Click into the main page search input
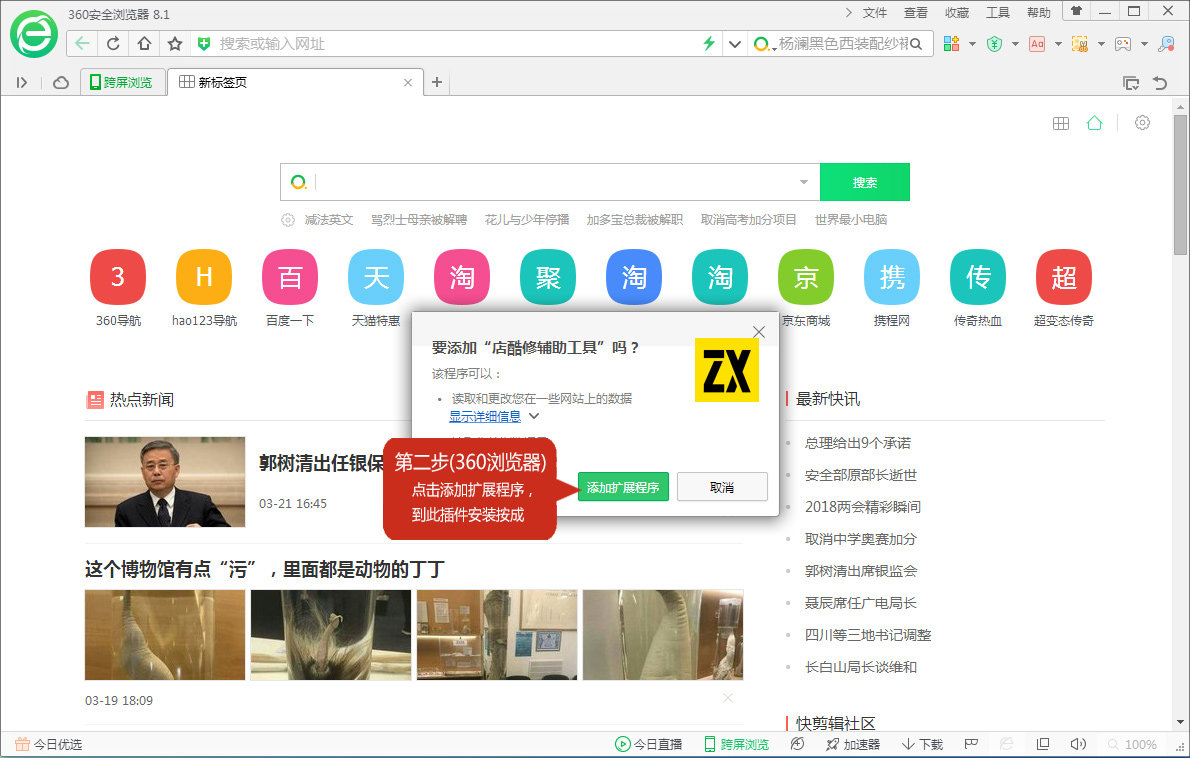1190x758 pixels. pyautogui.click(x=552, y=182)
